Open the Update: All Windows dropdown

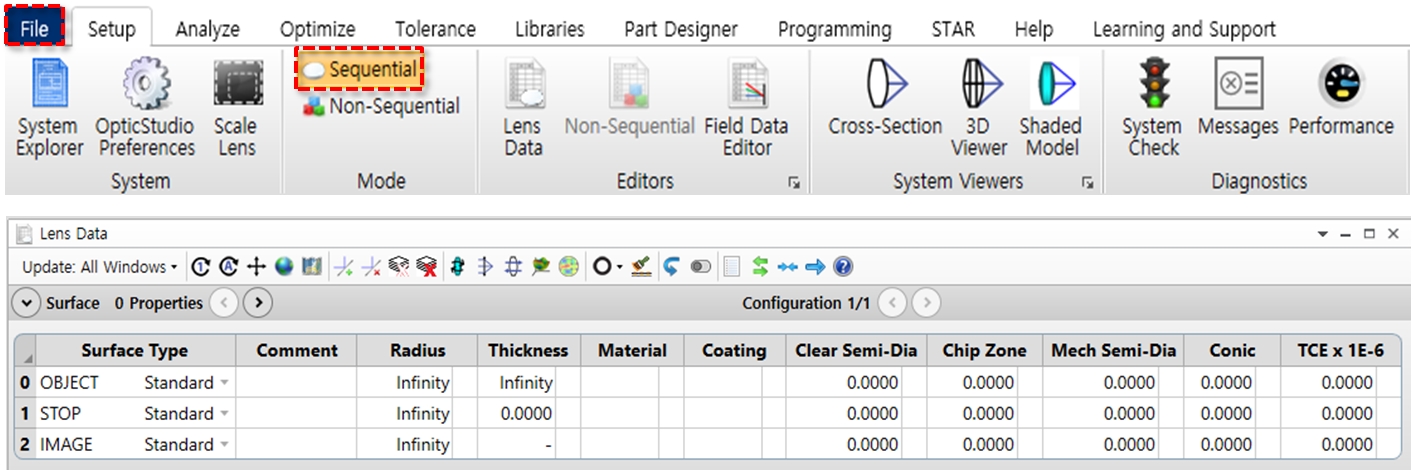coord(100,267)
